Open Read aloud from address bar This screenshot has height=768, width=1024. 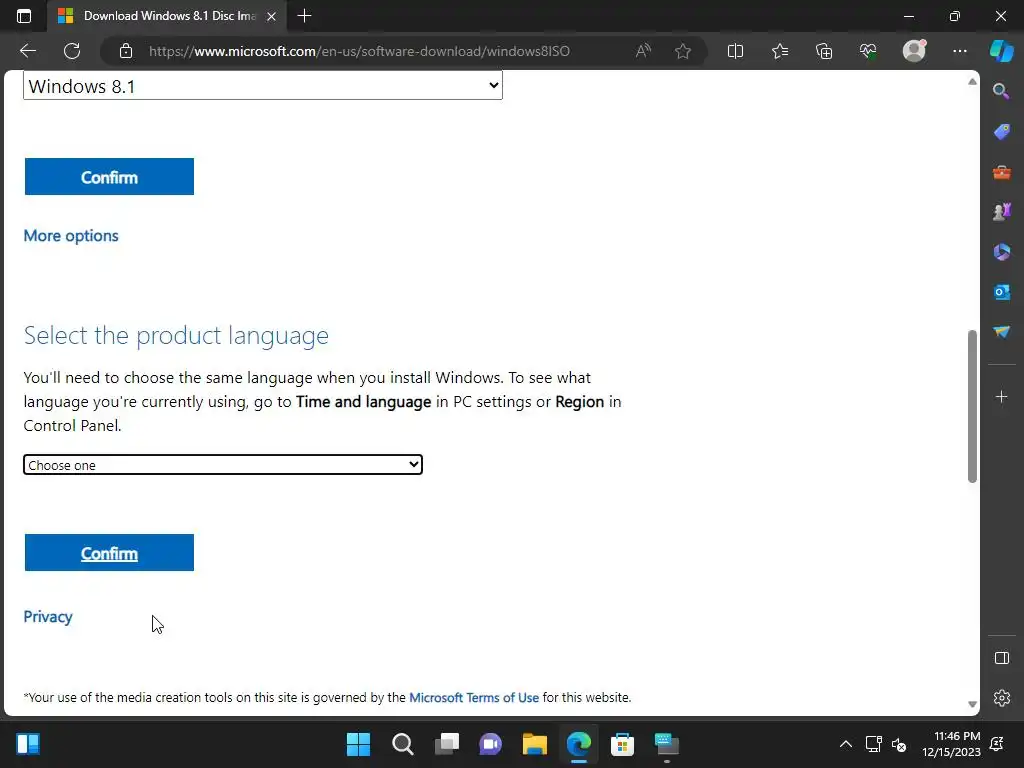coord(643,51)
